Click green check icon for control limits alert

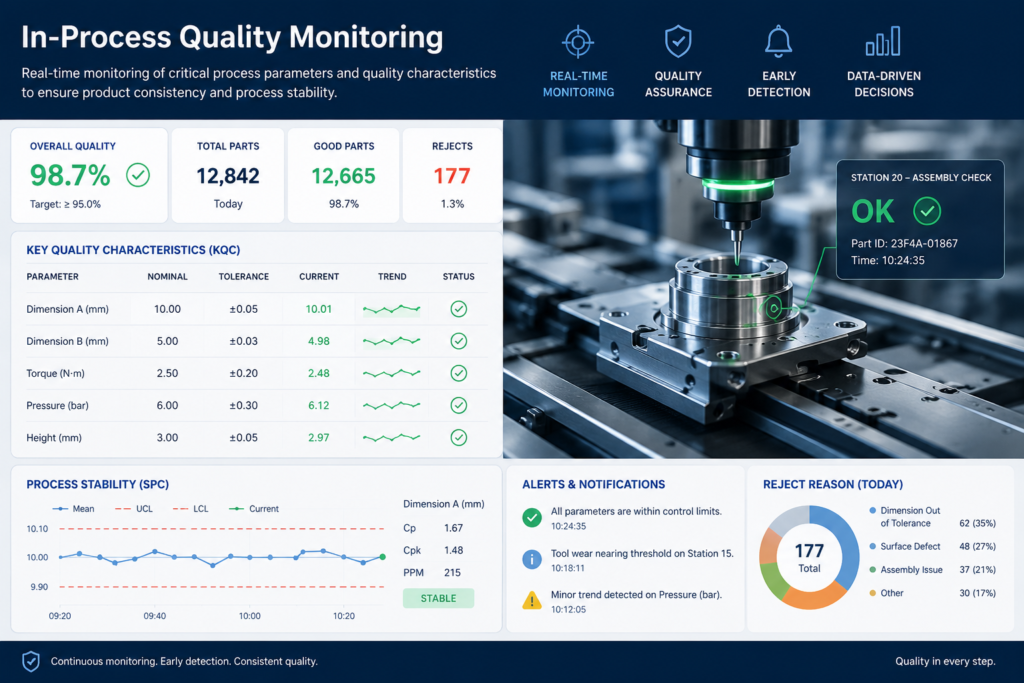tap(532, 518)
